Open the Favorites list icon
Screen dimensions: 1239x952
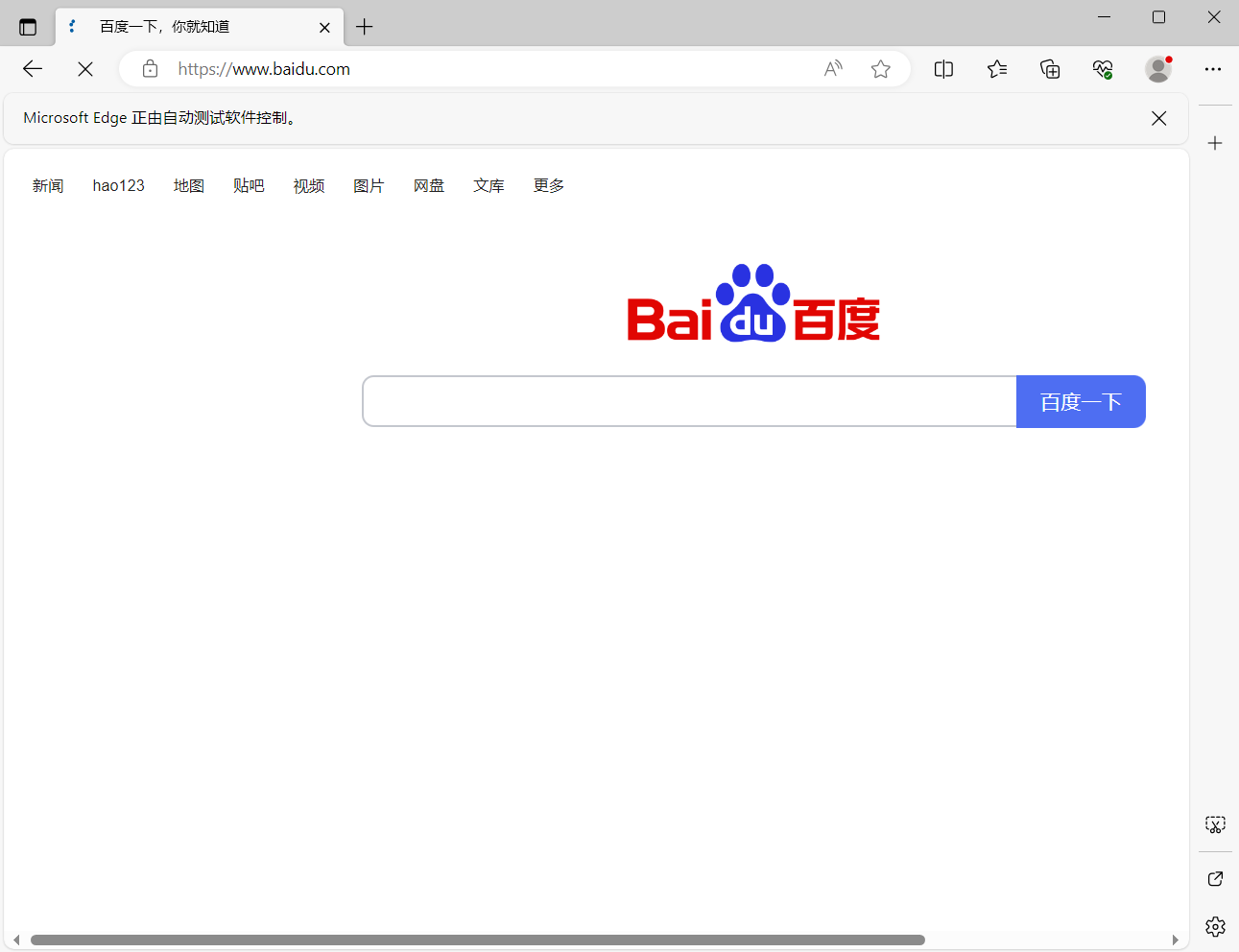(997, 69)
